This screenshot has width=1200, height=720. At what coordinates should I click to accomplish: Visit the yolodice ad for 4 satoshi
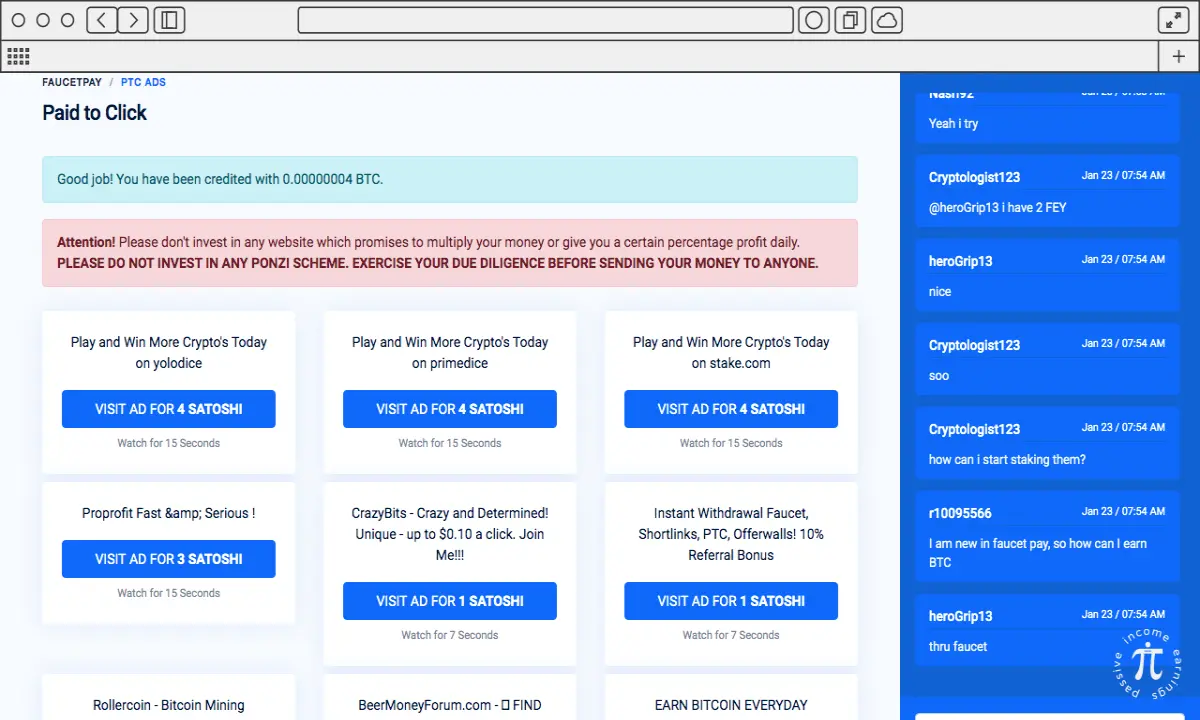pos(169,409)
